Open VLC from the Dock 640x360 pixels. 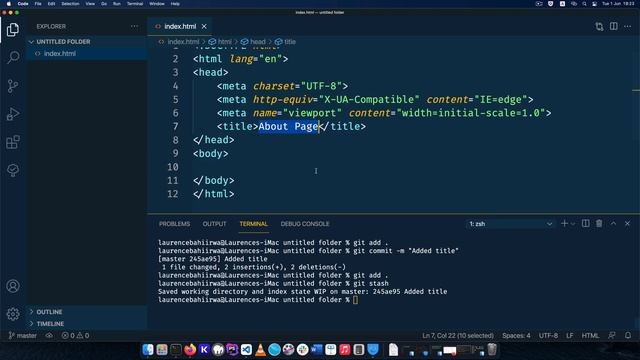(x=260, y=350)
